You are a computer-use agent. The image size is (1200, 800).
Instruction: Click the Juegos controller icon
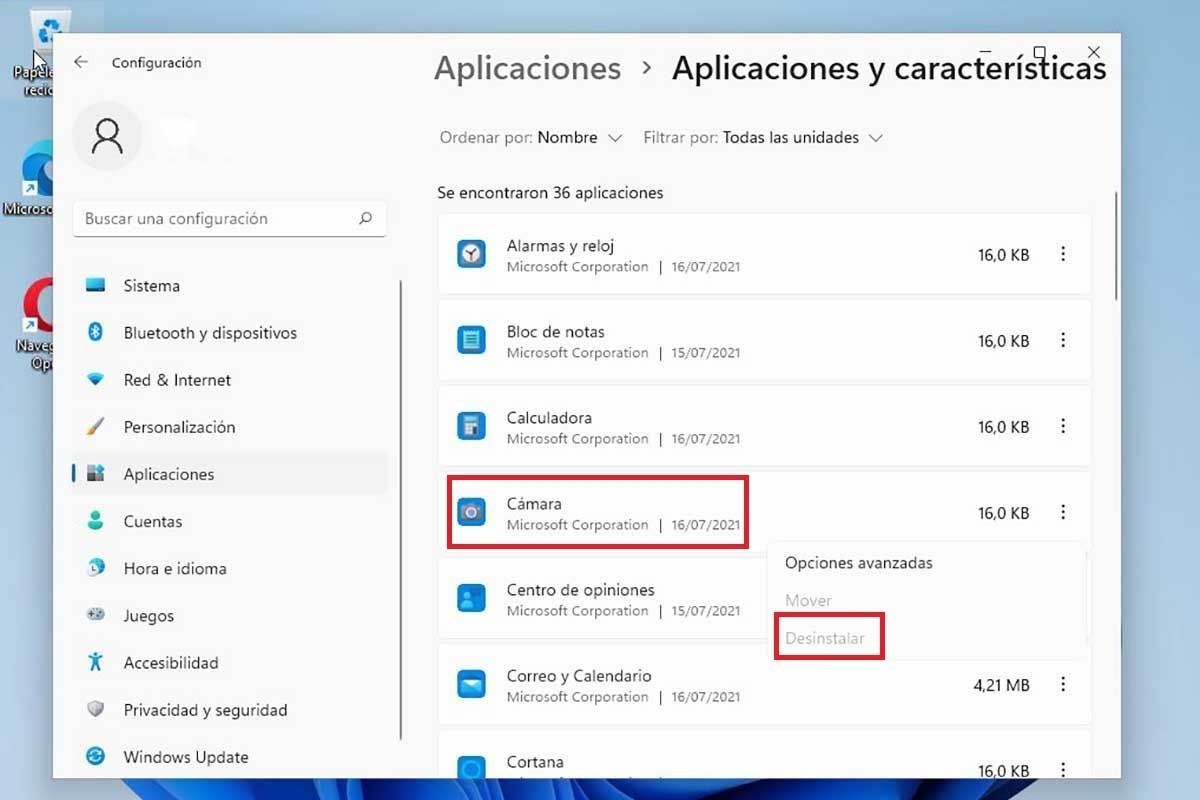point(96,615)
